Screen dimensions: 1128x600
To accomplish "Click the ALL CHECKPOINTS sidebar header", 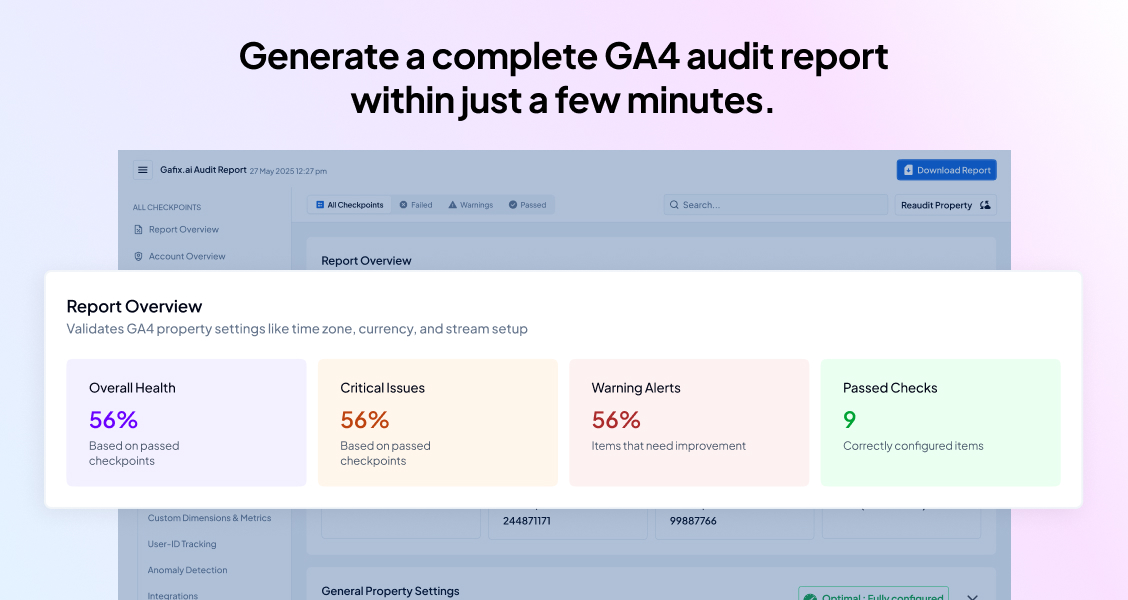I will pyautogui.click(x=167, y=207).
